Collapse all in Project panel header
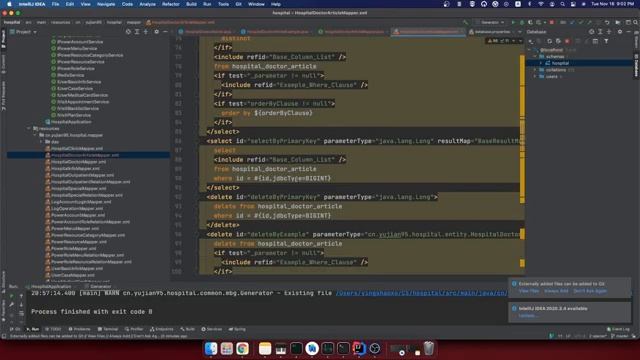This screenshot has width=640, height=360. pyautogui.click(x=146, y=31)
